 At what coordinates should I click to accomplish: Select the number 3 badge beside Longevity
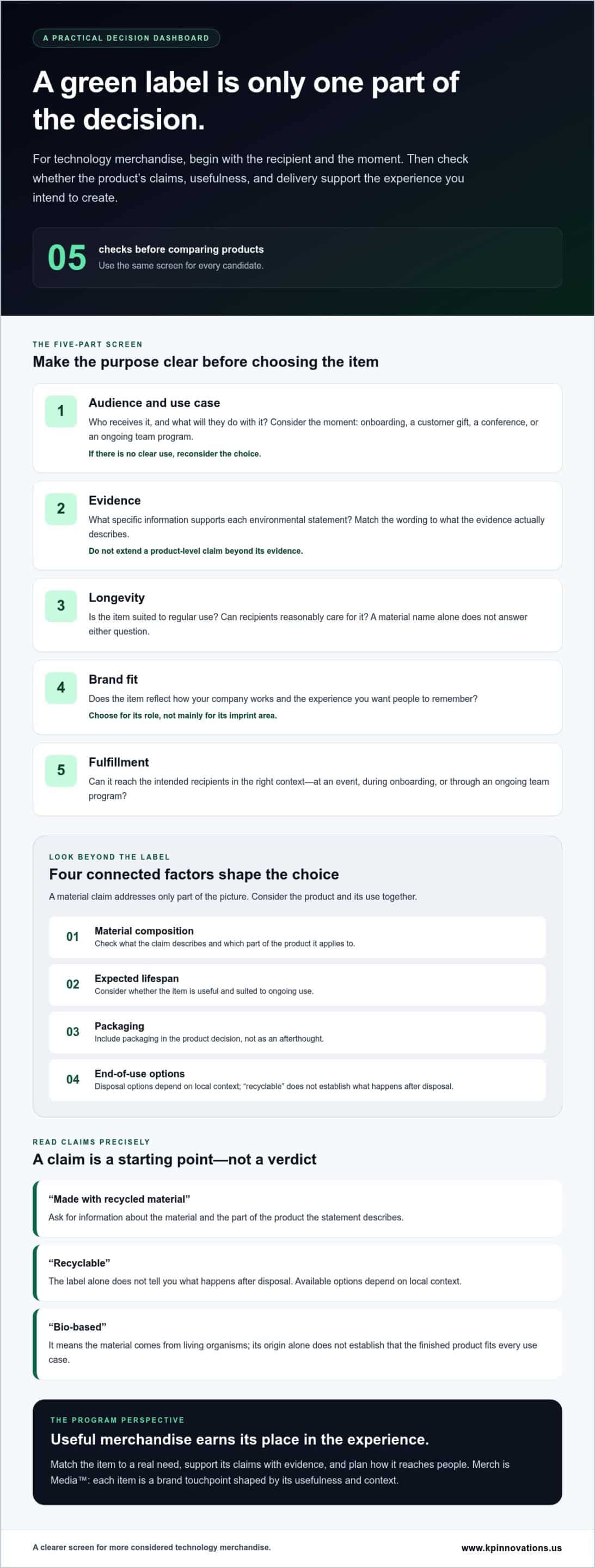pos(61,605)
